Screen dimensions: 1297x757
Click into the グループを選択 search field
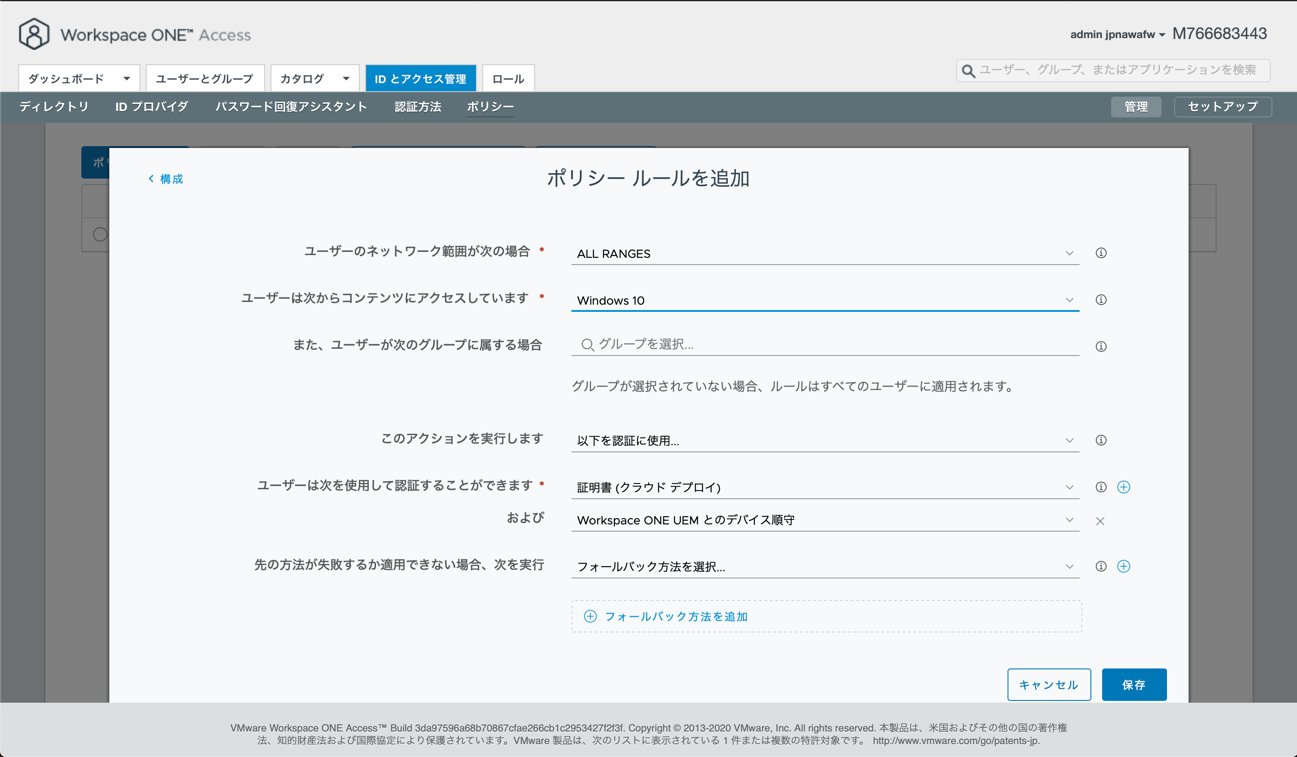825,344
